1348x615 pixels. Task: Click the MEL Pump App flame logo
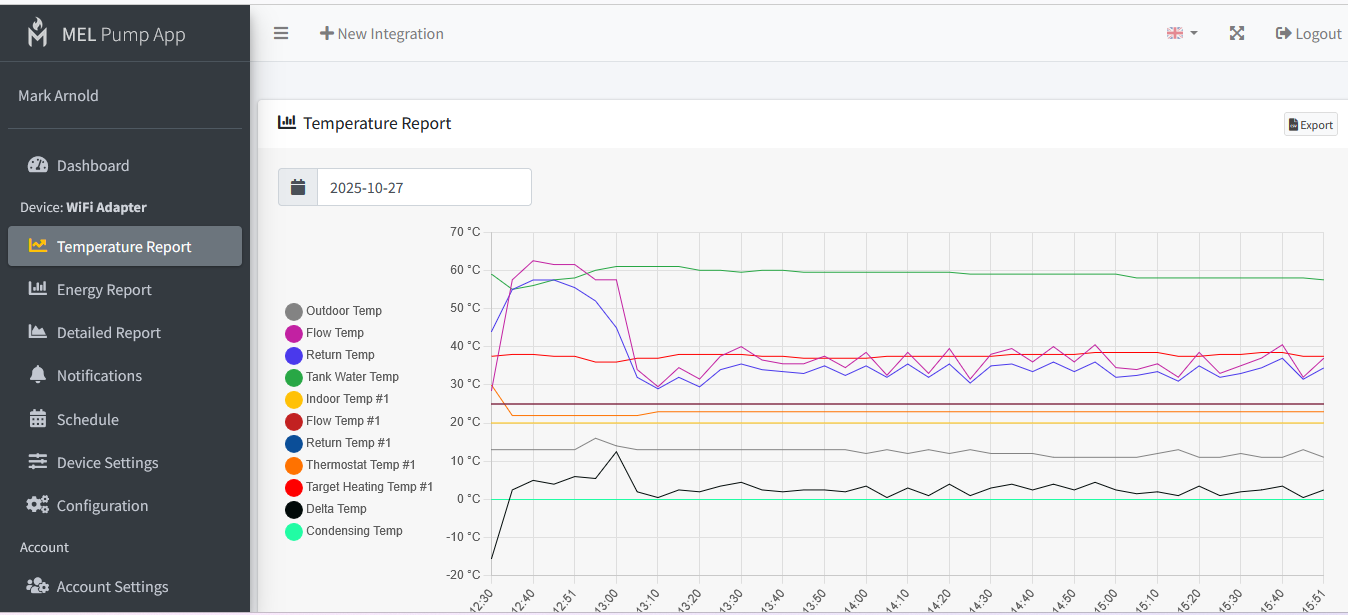pyautogui.click(x=37, y=34)
